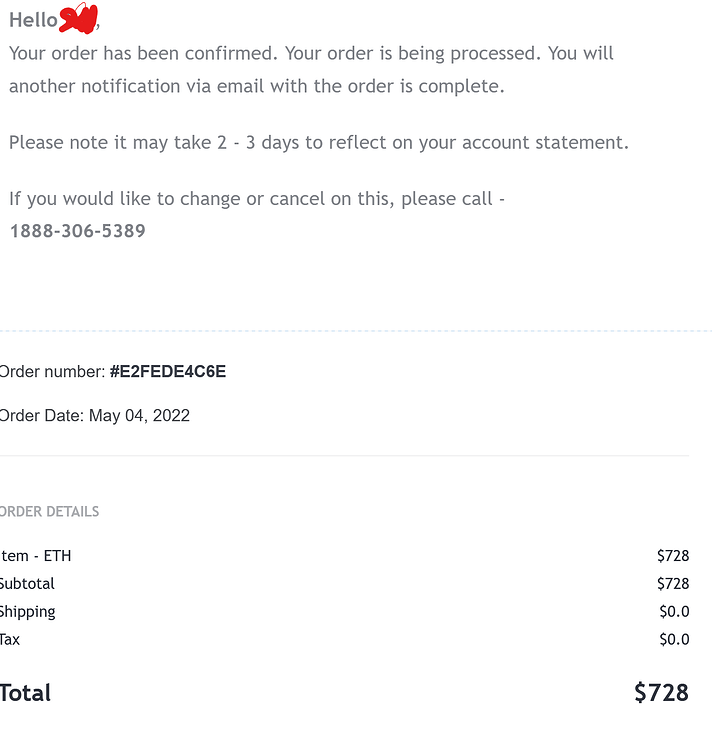Click the red scribbled-out name
This screenshot has height=750, width=712.
point(78,19)
